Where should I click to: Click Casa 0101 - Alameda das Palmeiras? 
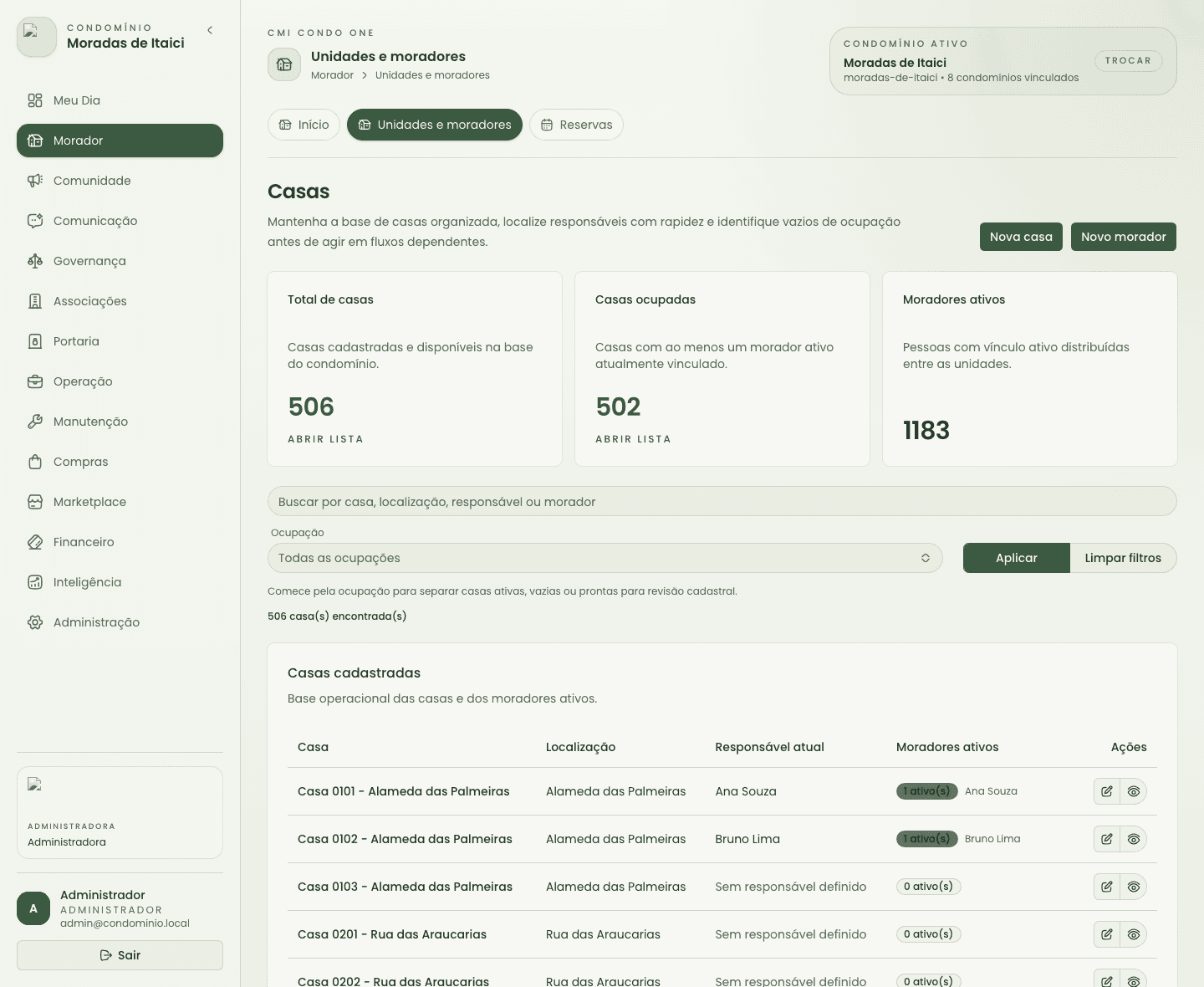pos(403,791)
